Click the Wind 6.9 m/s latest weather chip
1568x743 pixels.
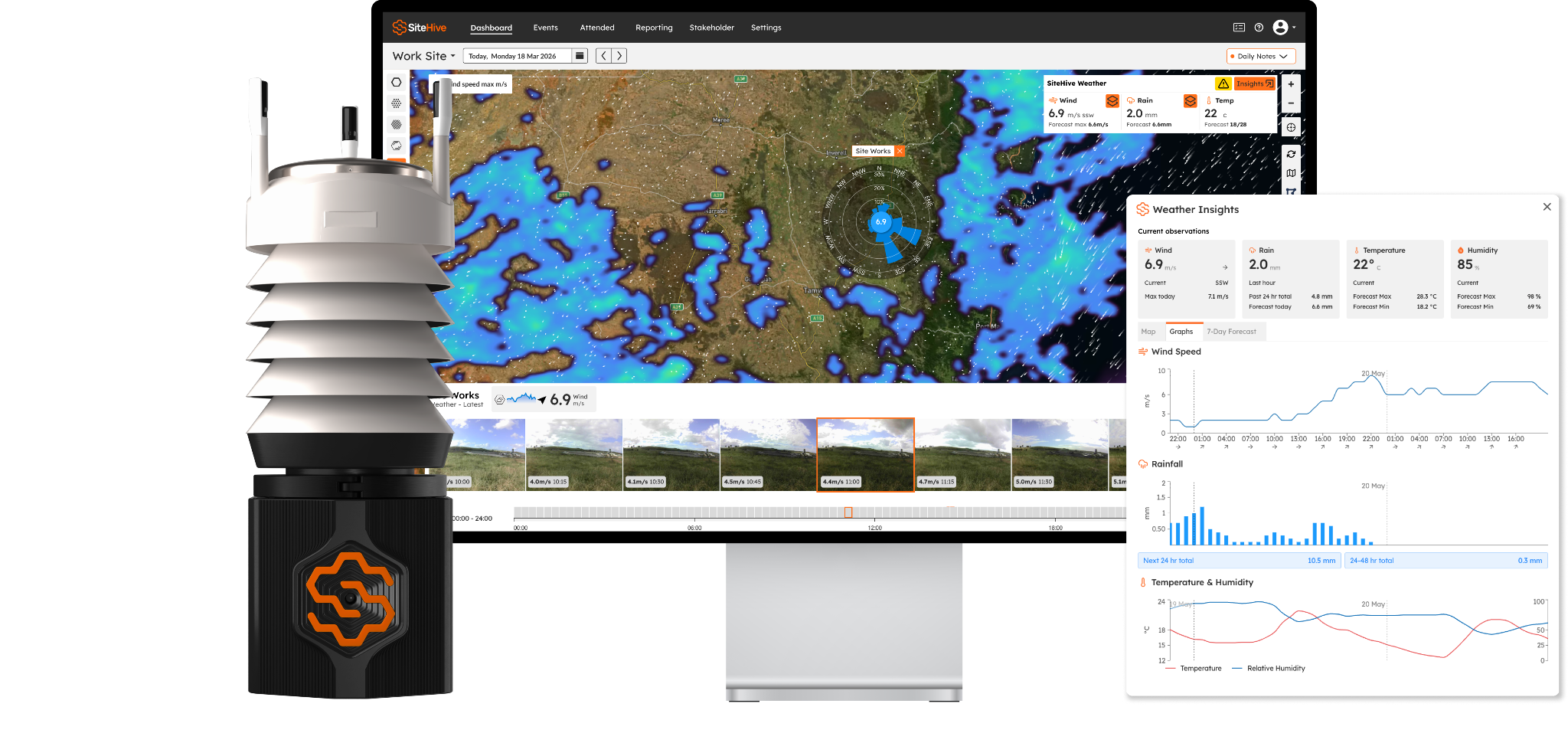tap(543, 399)
